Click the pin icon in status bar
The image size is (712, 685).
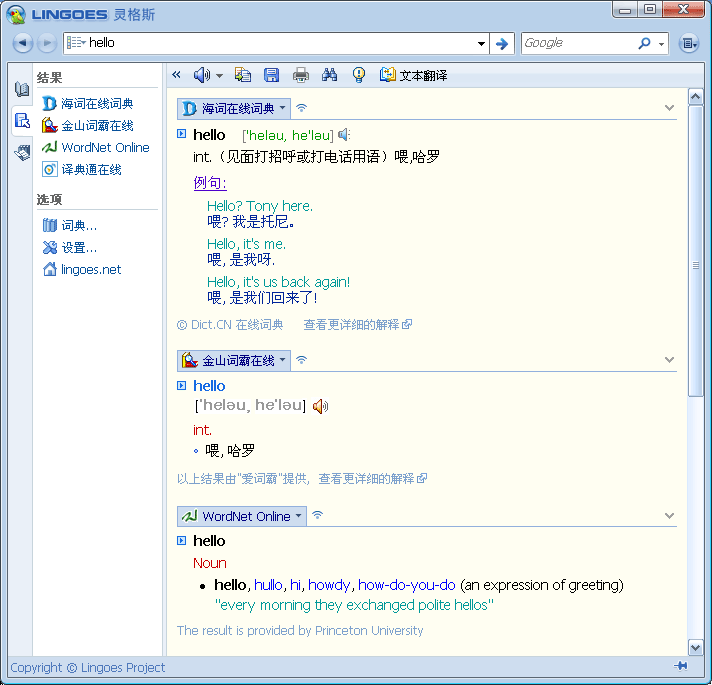681,666
